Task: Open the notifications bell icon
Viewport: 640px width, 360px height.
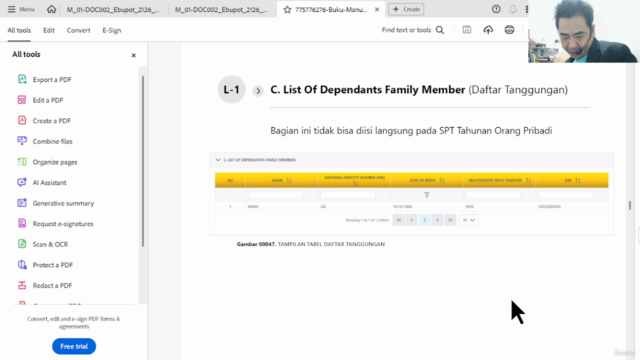Action: [513, 9]
